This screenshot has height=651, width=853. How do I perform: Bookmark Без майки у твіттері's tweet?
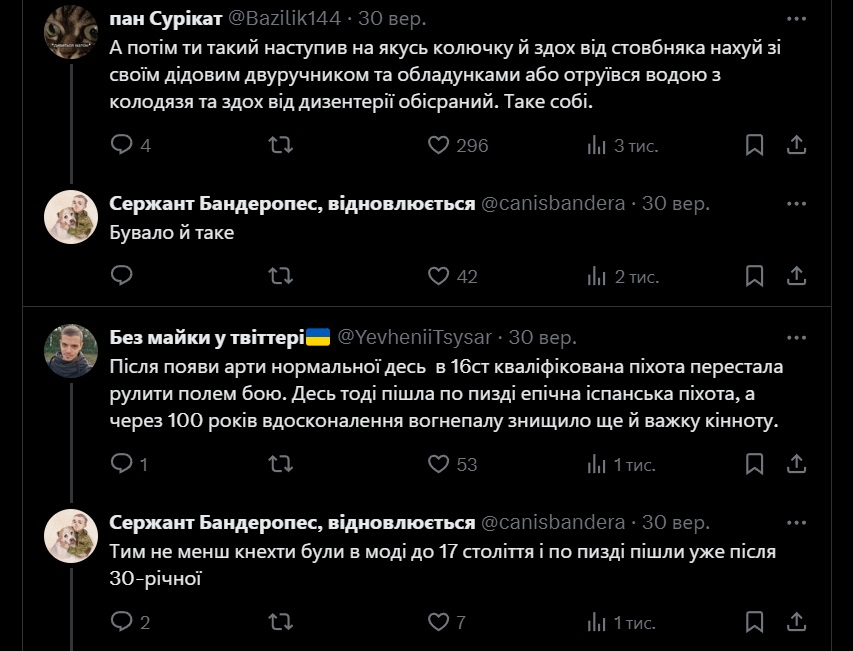point(755,464)
